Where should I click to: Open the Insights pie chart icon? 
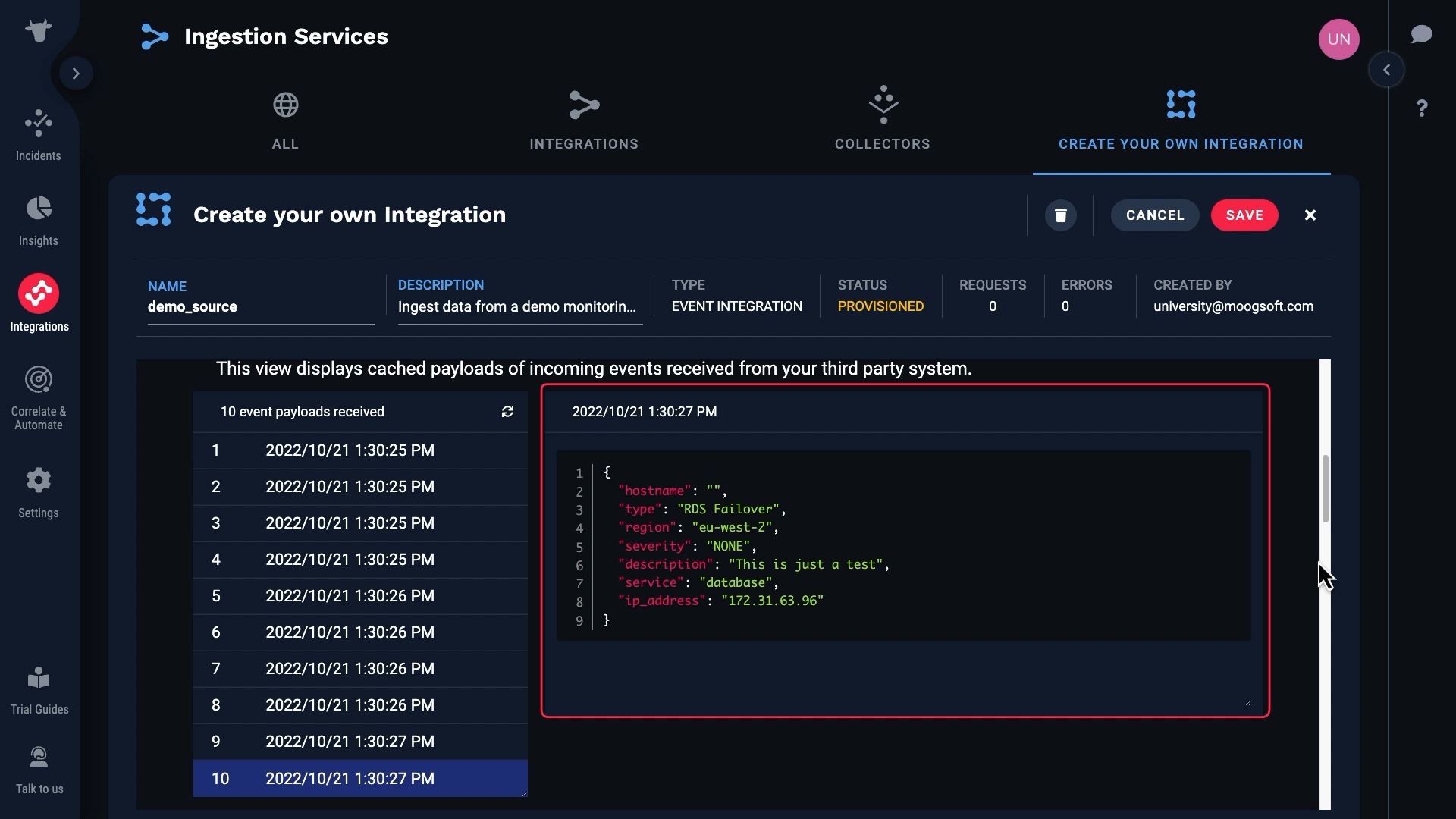pyautogui.click(x=39, y=209)
